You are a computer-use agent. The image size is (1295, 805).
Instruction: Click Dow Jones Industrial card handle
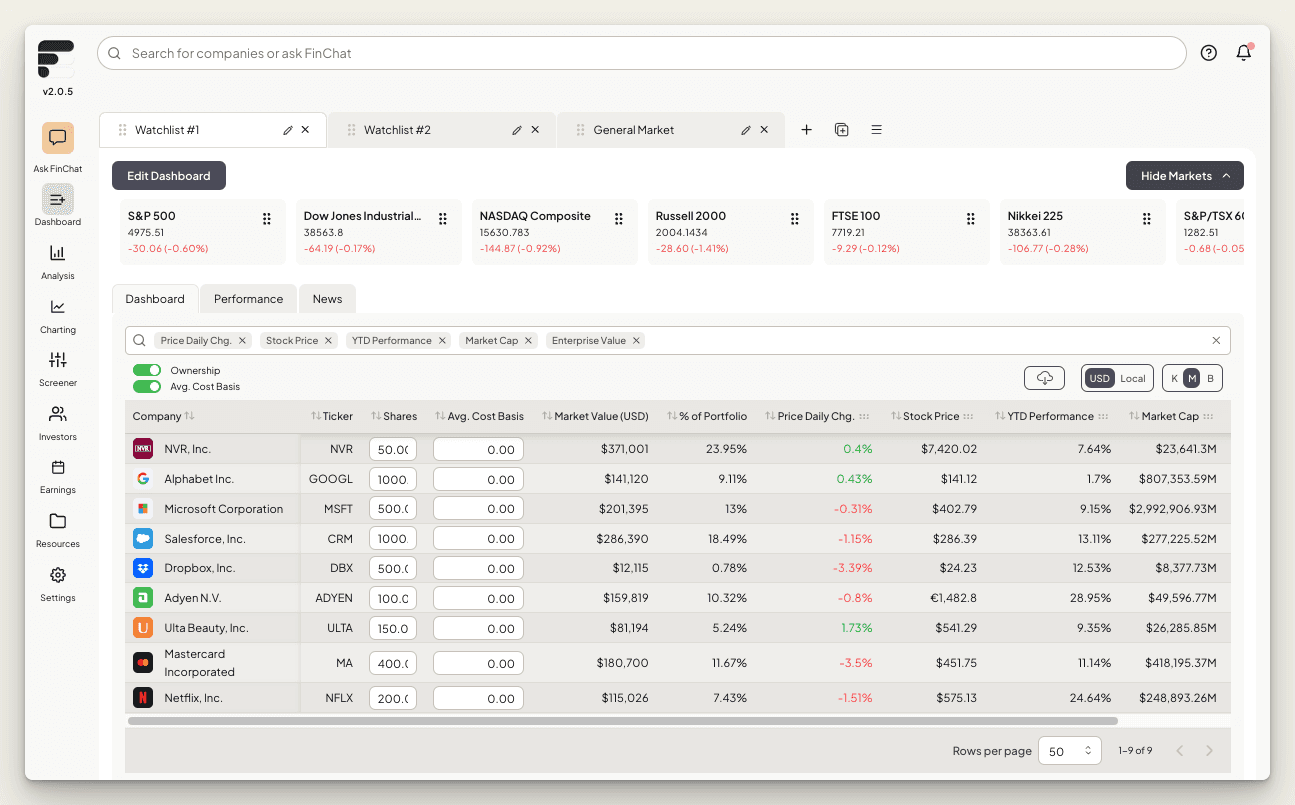(x=443, y=219)
